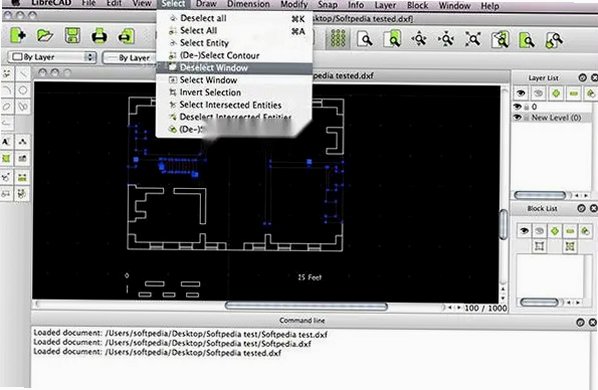Viewport: 598px width, 390px height.
Task: Select the Spline tool in the left toolbox
Action: pos(23,106)
